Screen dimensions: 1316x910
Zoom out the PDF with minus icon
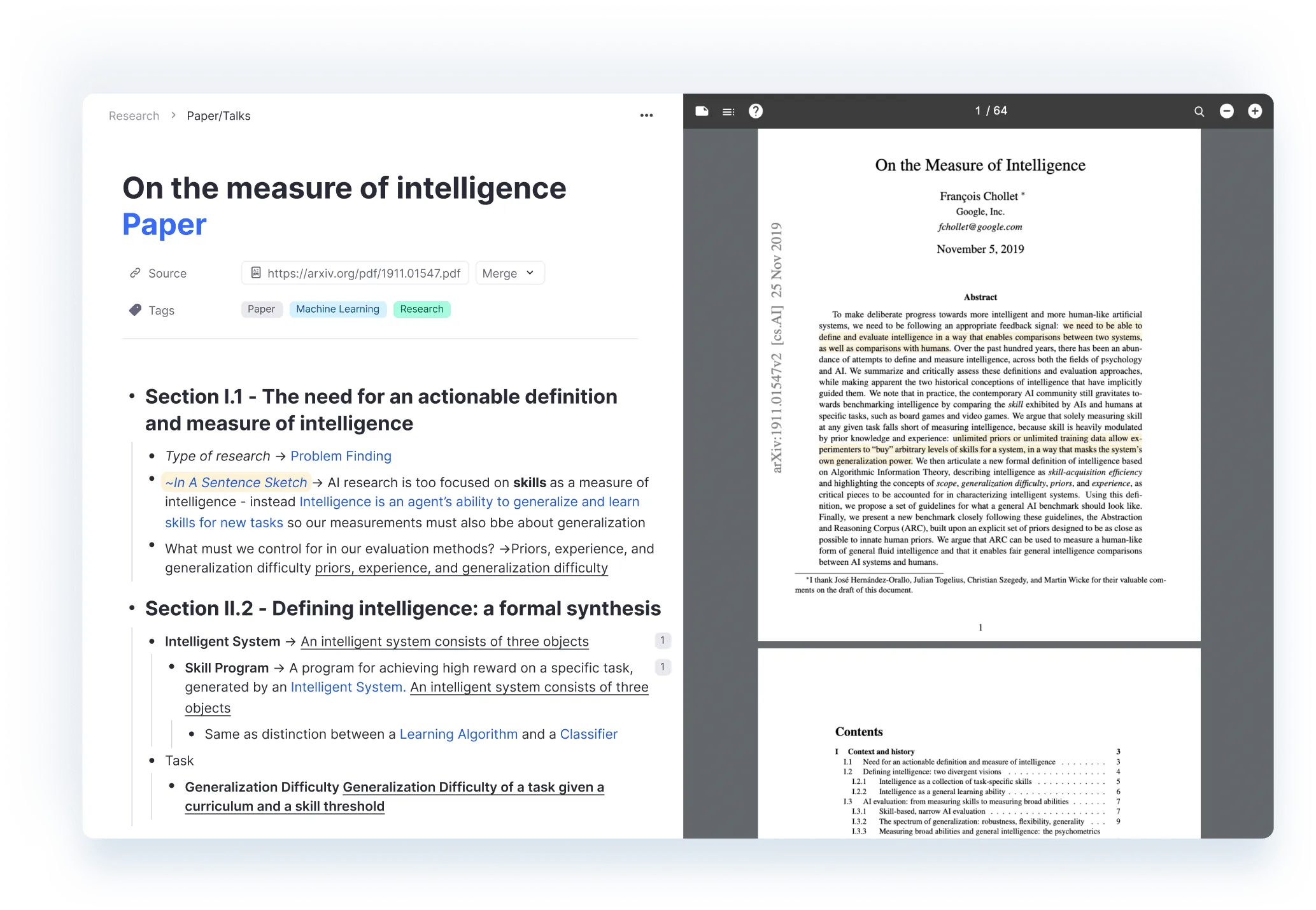1226,111
